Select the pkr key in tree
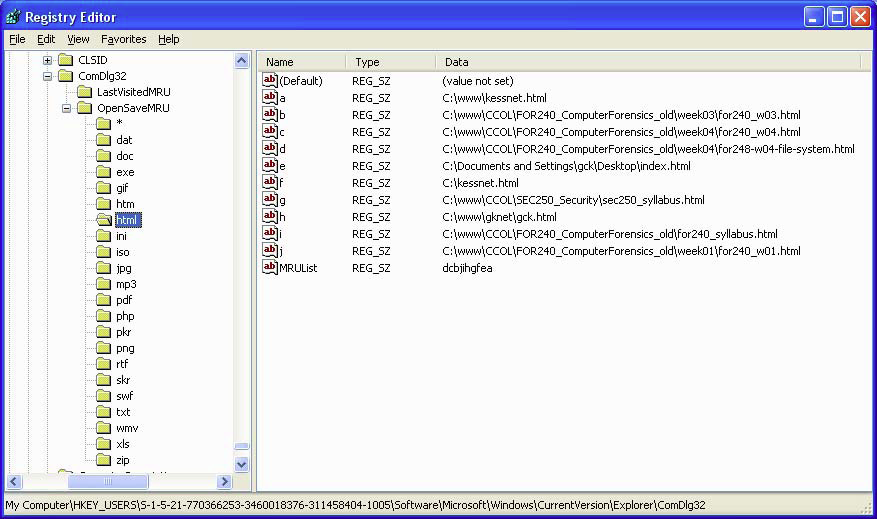The width and height of the screenshot is (877, 519). [124, 332]
